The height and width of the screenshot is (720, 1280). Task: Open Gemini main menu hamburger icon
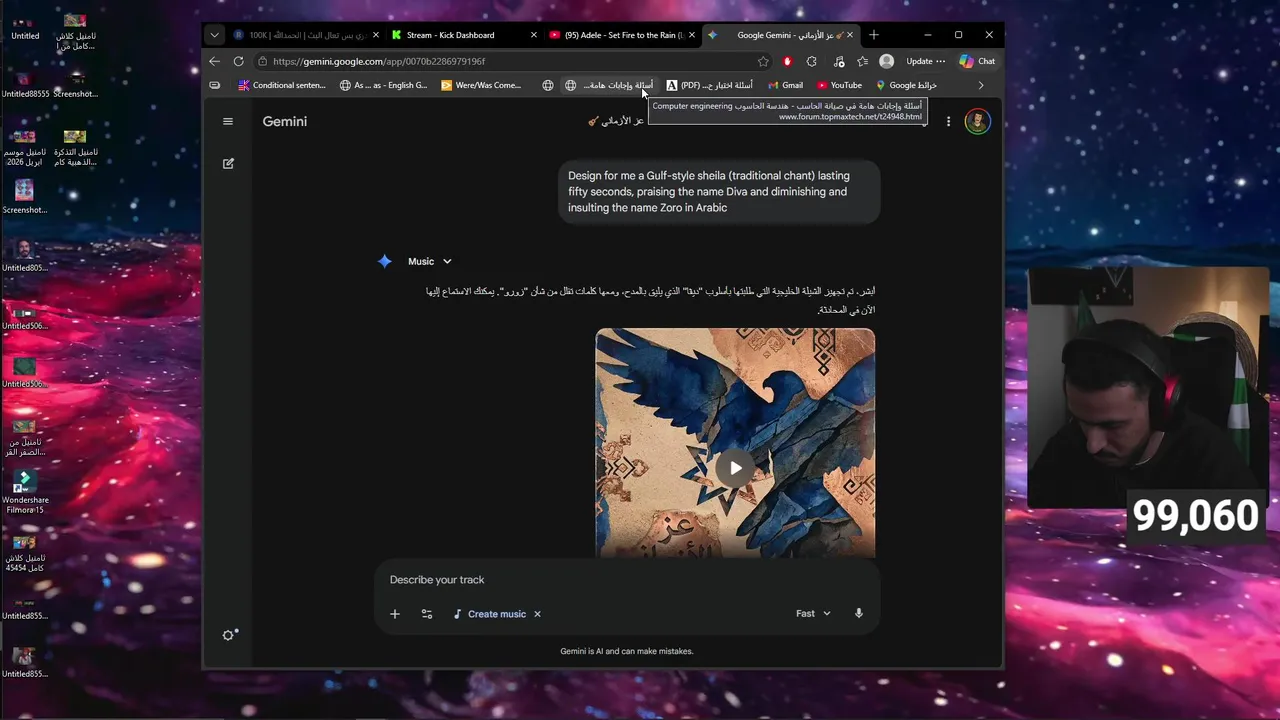[228, 121]
